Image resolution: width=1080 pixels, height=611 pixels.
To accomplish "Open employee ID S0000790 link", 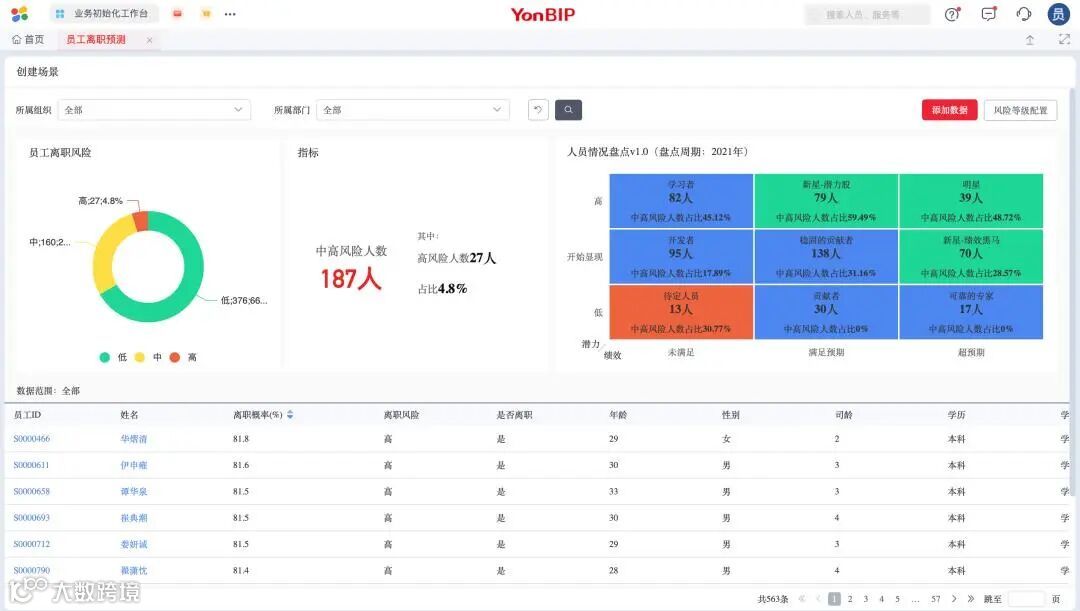I will (x=32, y=570).
